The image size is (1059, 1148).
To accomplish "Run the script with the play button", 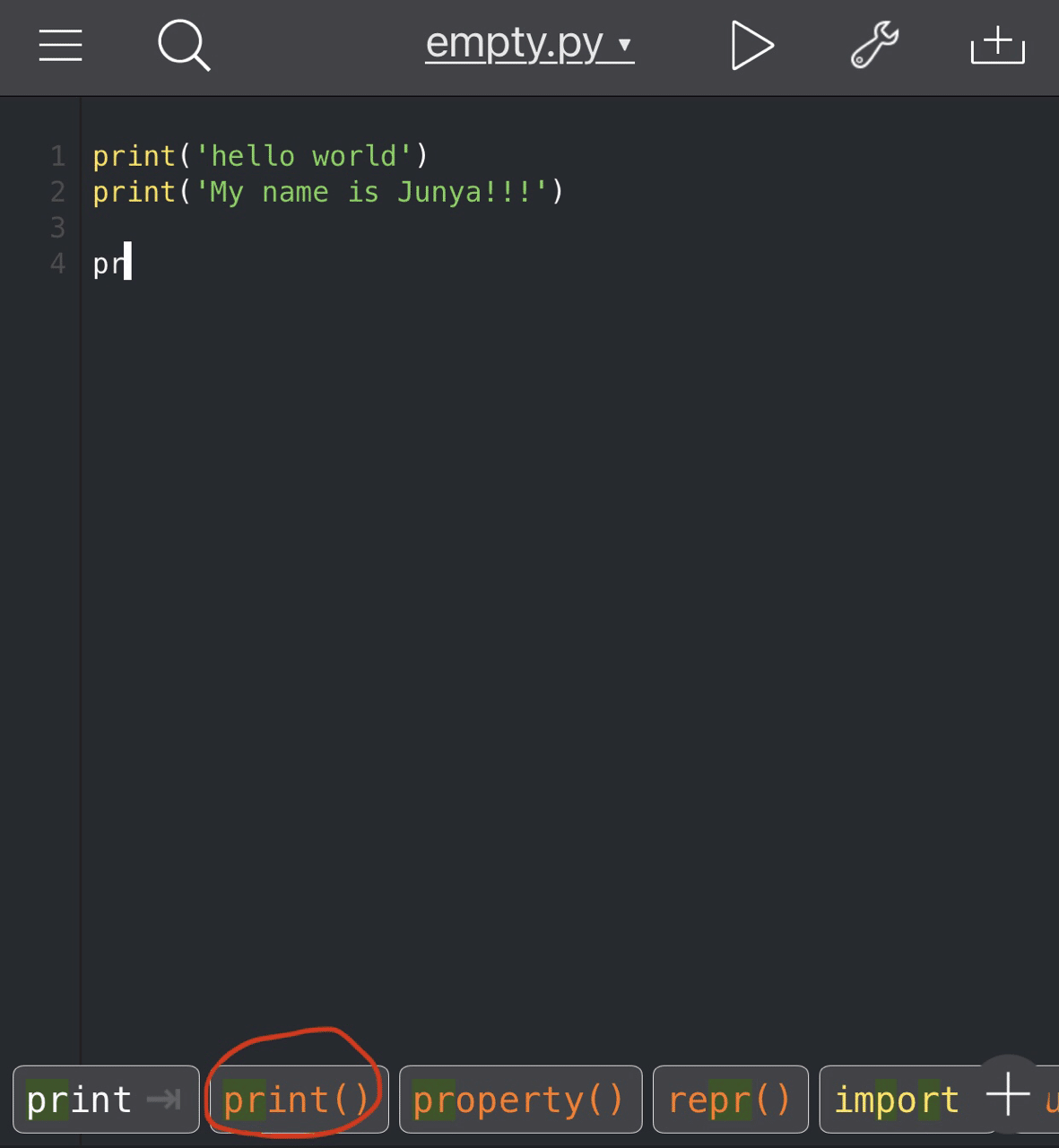I will click(x=752, y=45).
